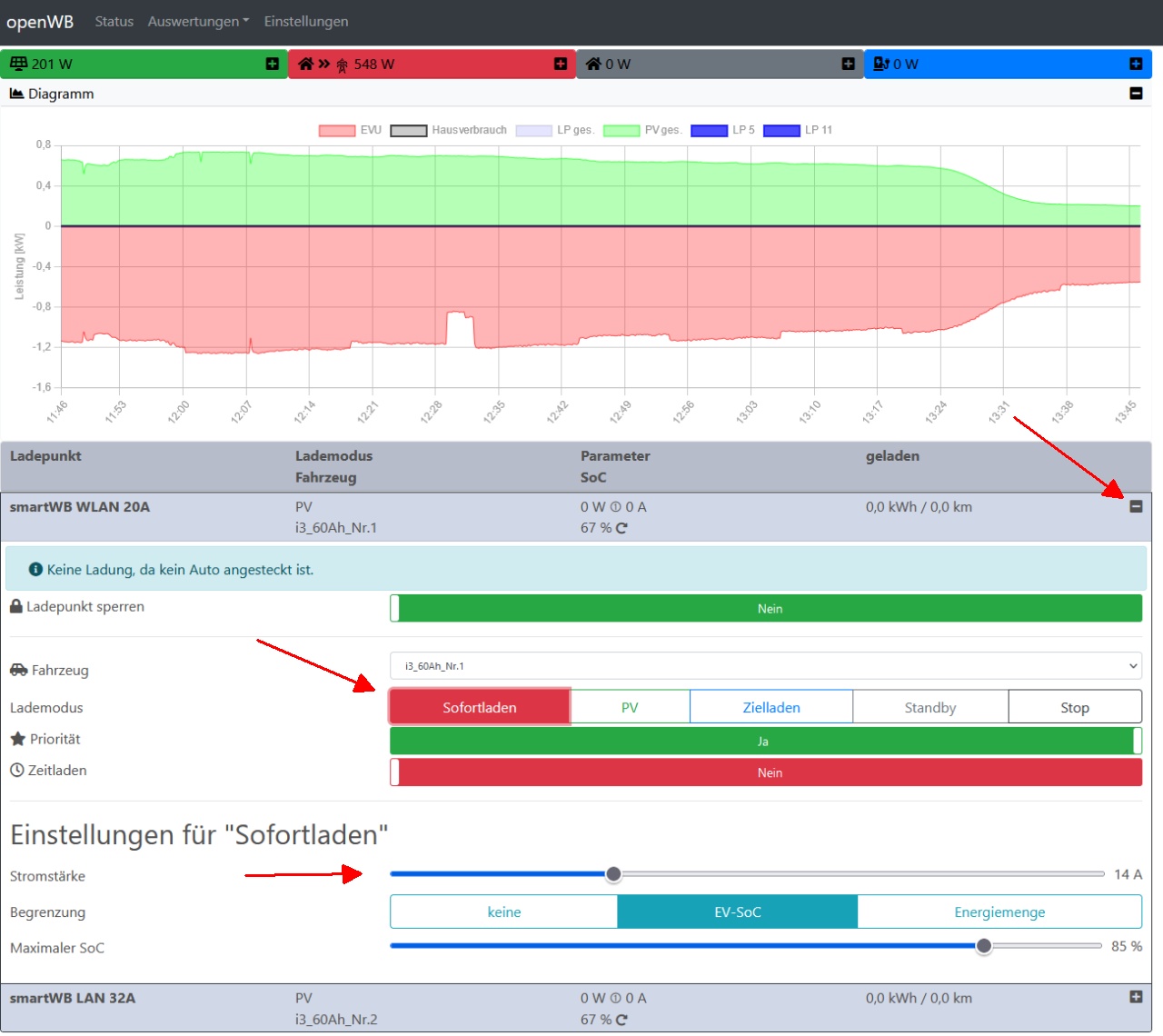Open the Fahrzeug selection dropdown
The image size is (1163, 1036).
[765, 666]
